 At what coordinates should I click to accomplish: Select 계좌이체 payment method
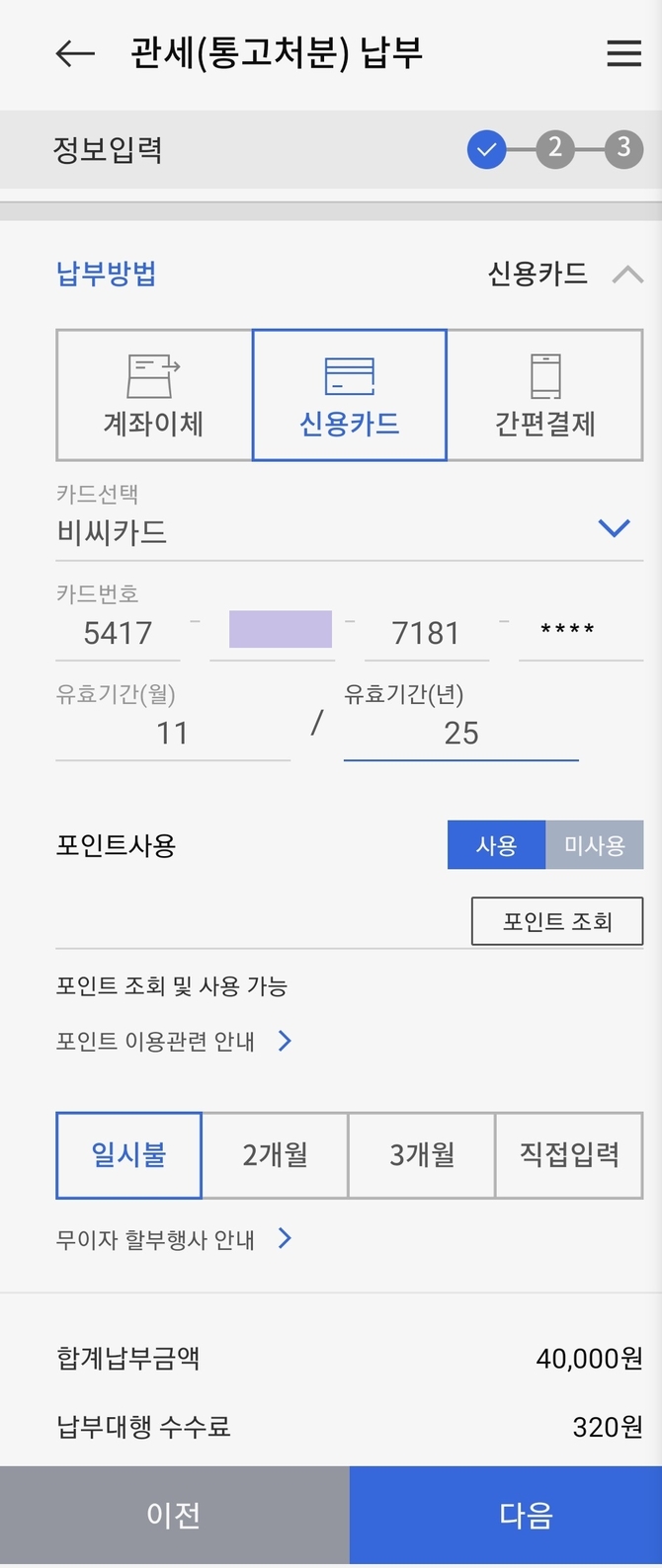(x=154, y=395)
